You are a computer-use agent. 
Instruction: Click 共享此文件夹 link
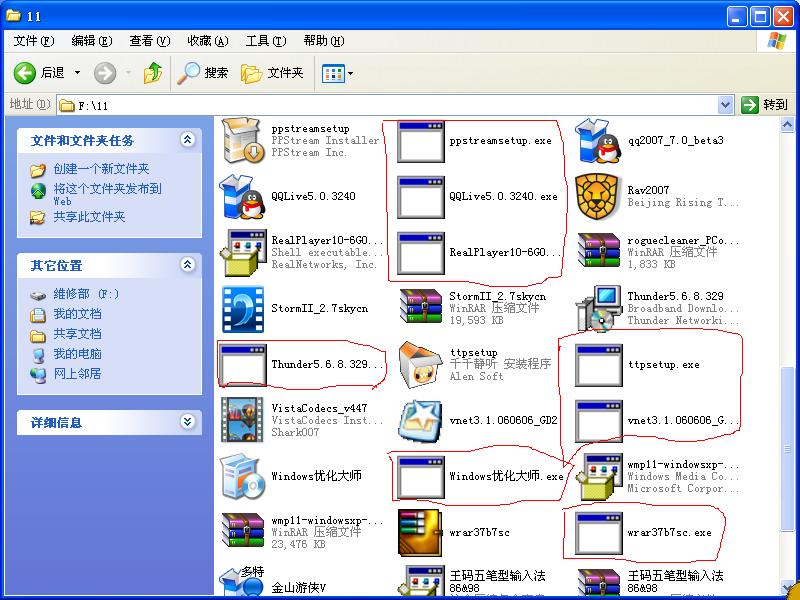(89, 217)
